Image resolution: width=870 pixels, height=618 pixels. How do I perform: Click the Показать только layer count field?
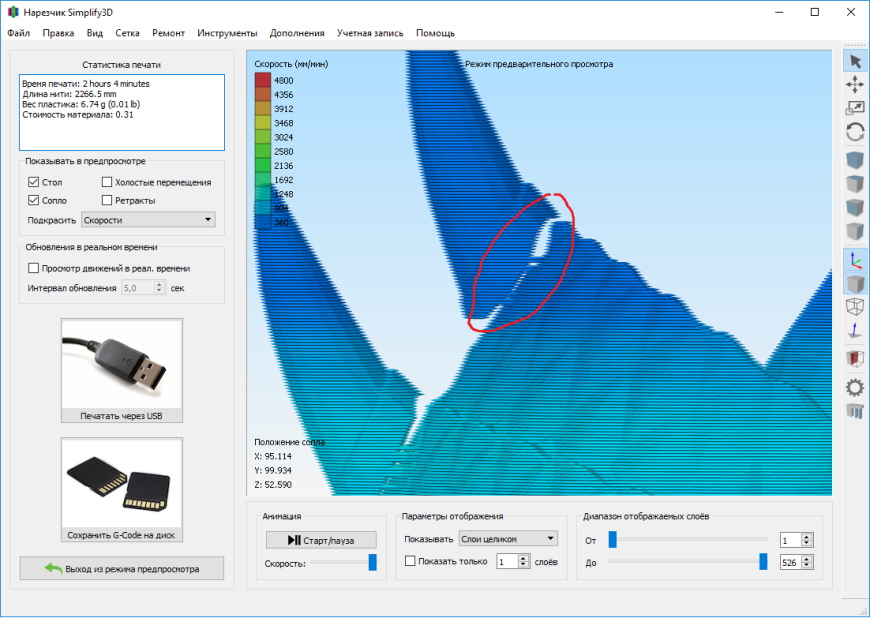point(507,561)
